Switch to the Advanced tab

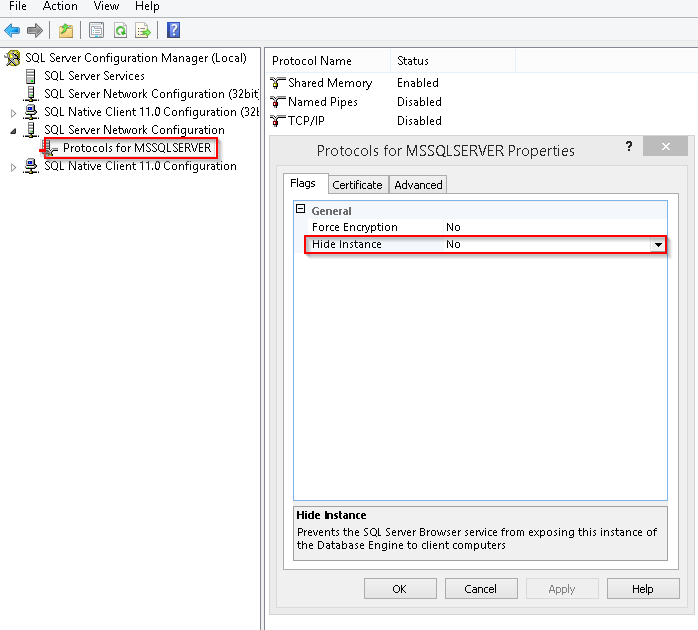pos(418,185)
